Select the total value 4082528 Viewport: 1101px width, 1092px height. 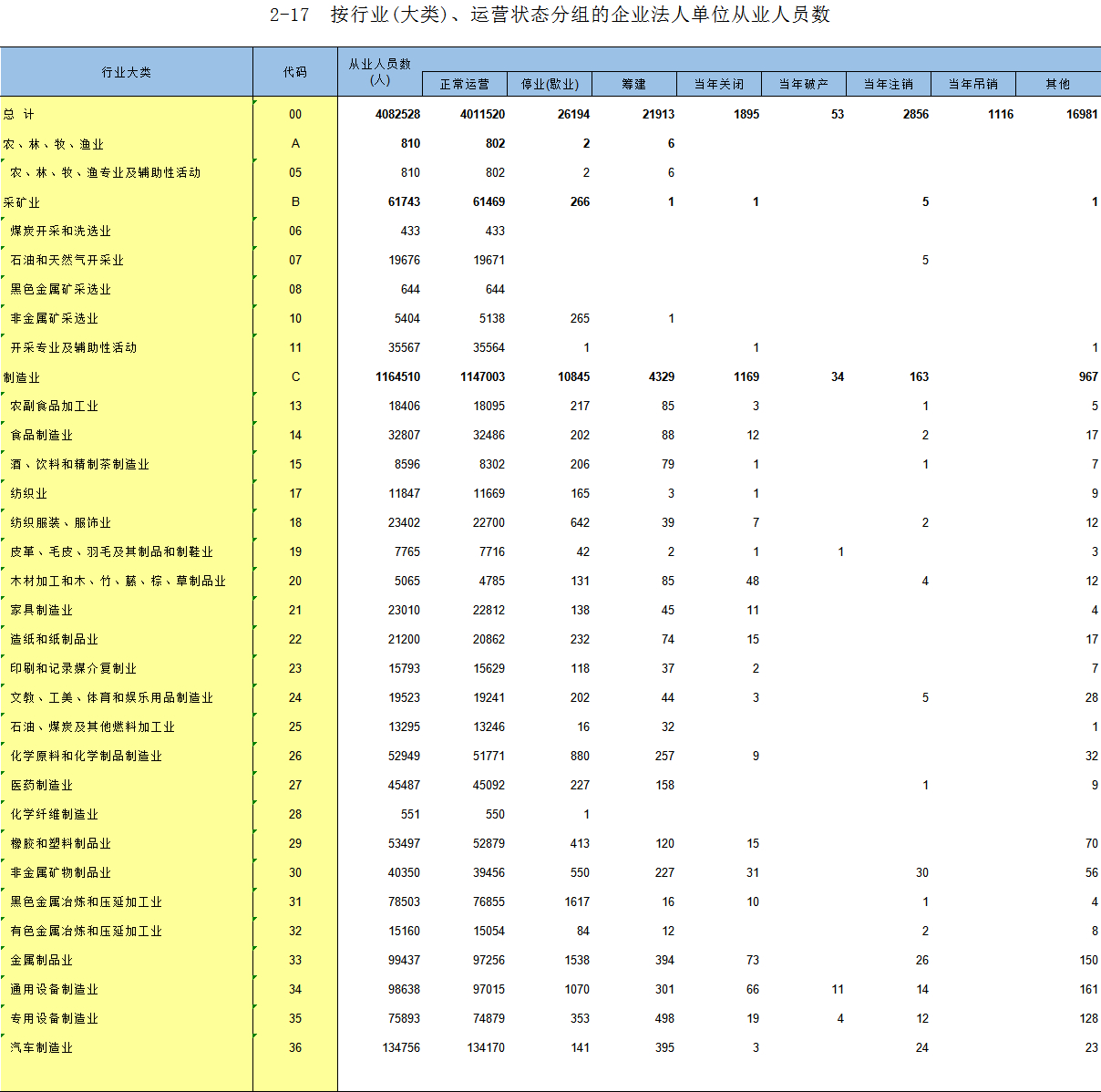click(397, 114)
